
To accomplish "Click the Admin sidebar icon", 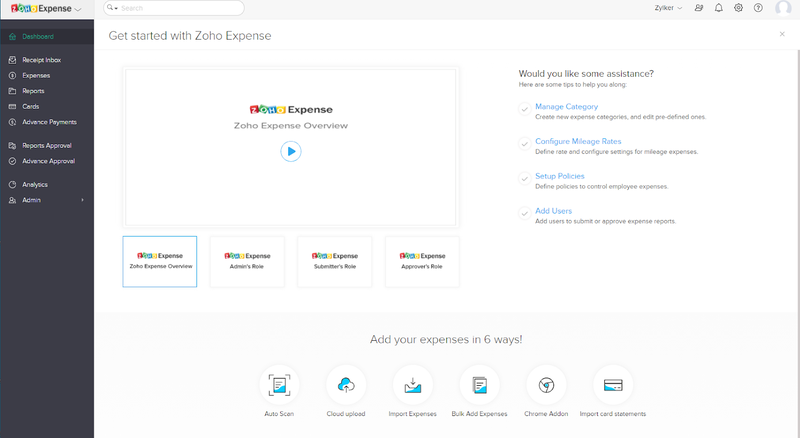I will coord(12,200).
